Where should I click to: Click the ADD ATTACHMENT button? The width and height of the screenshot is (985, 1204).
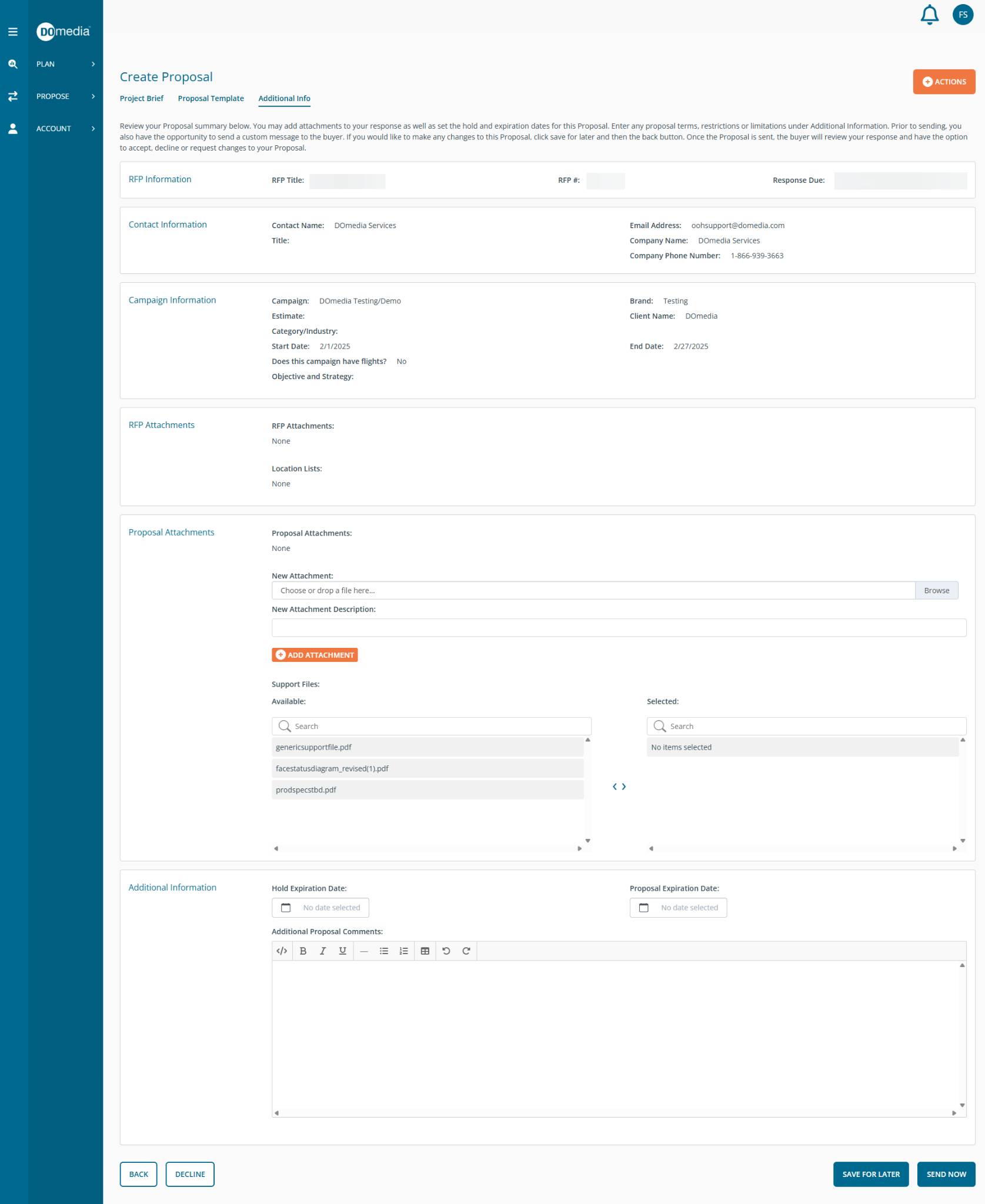pyautogui.click(x=315, y=655)
